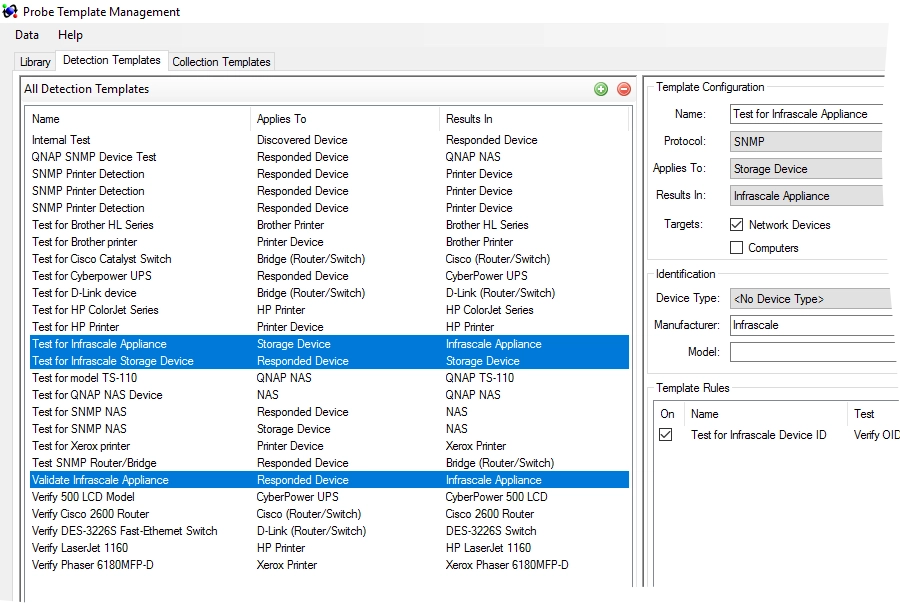The image size is (900, 614).
Task: Select the Test SNMP Router/Bridge template
Action: 329,463
